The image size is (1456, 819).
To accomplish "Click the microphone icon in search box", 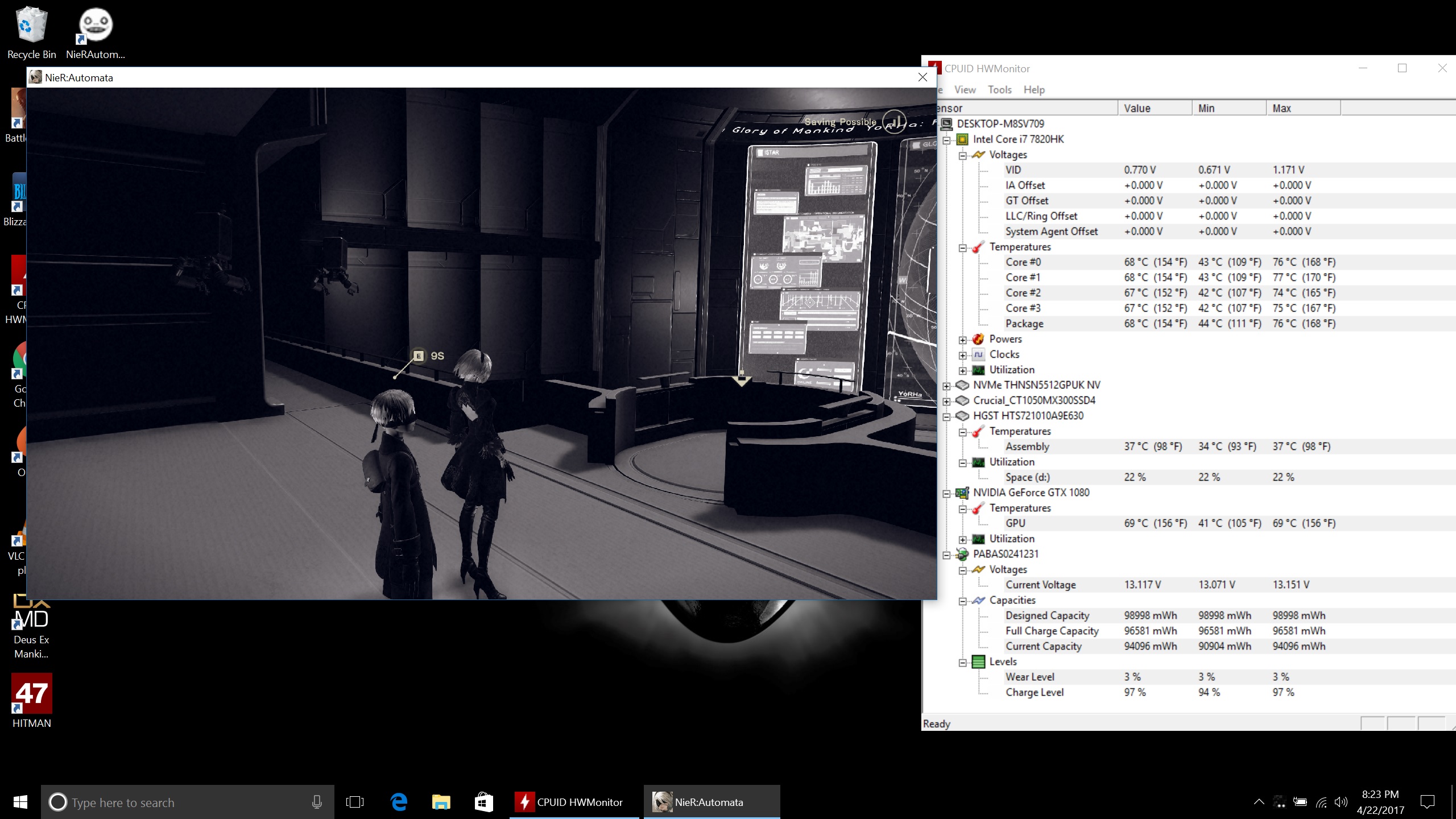I will click(317, 802).
